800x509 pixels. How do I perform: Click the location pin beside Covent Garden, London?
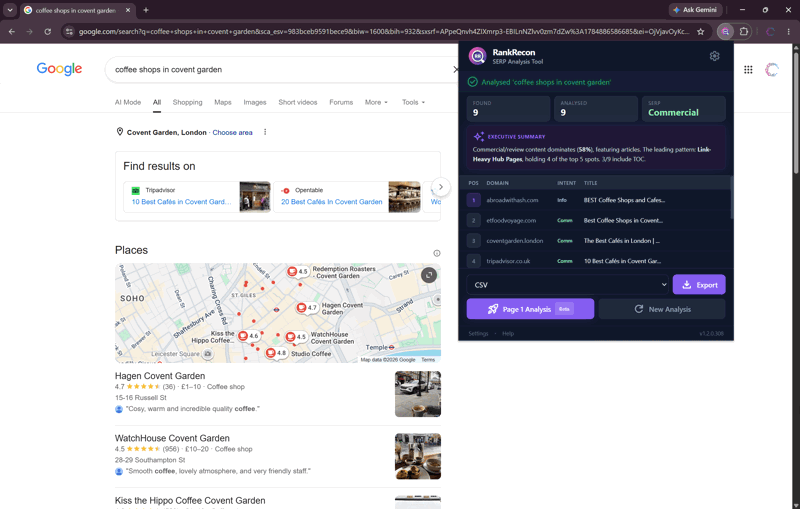pyautogui.click(x=119, y=132)
